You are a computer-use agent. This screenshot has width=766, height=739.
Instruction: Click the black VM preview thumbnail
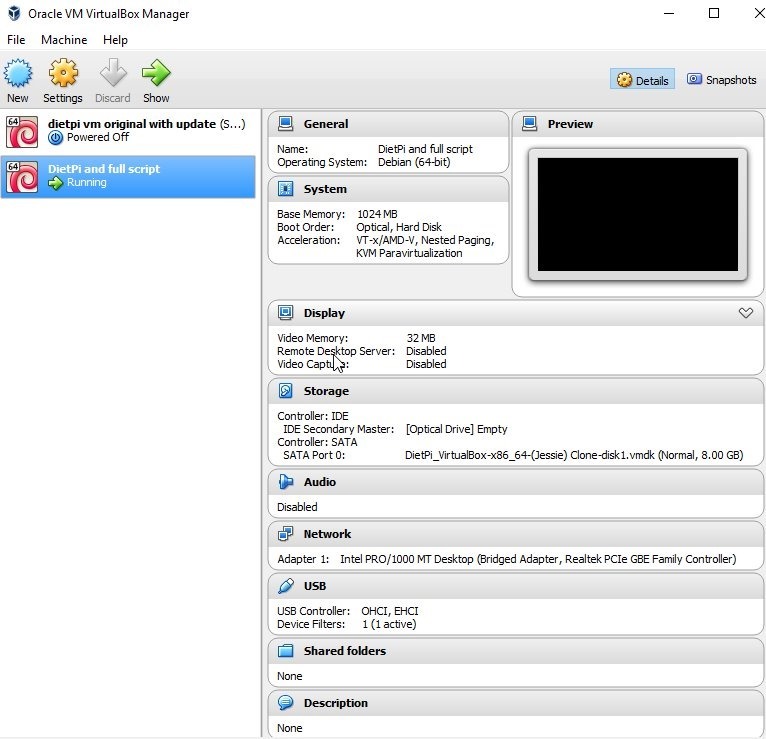coord(637,214)
